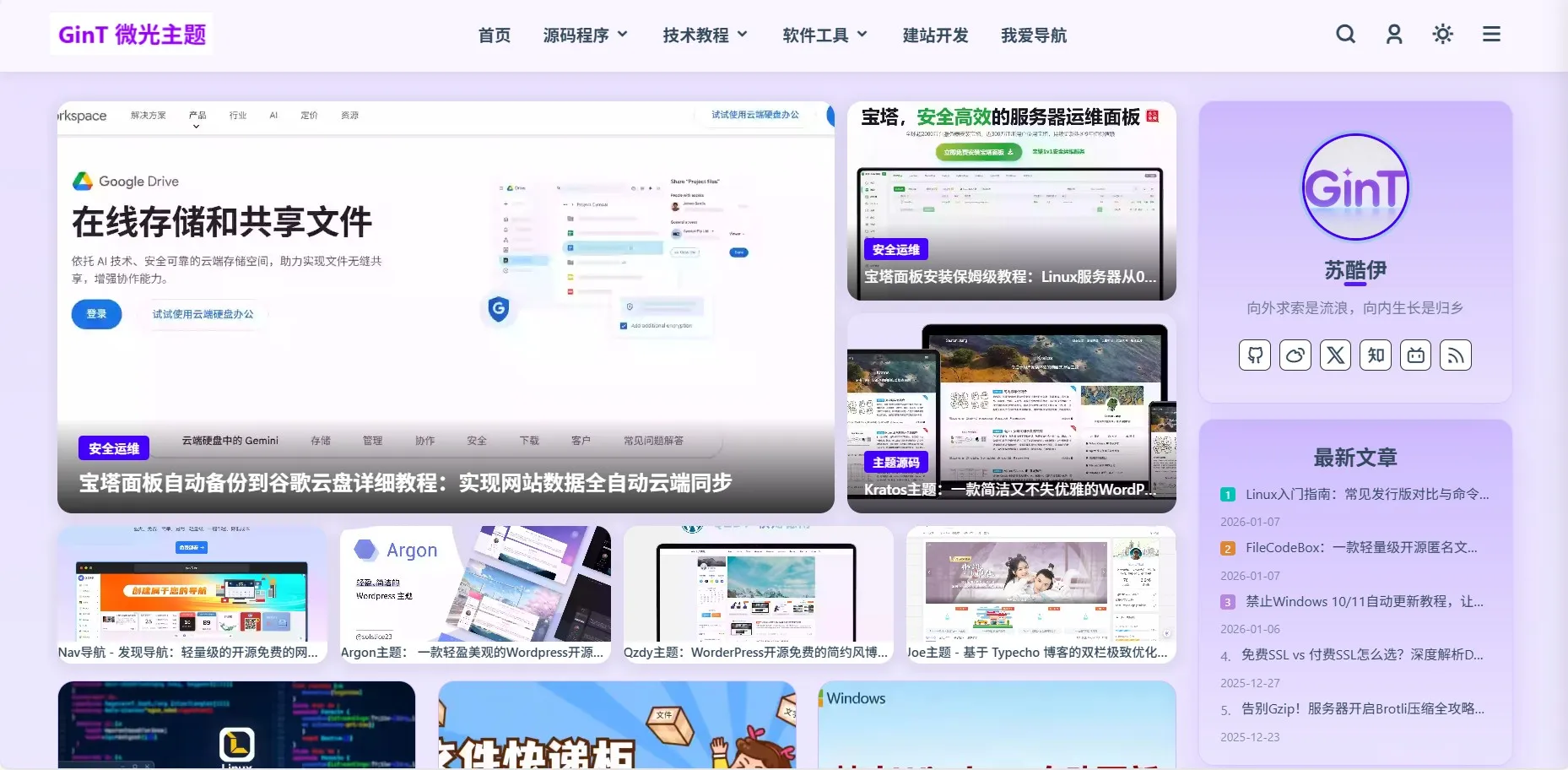Open the RSS feed icon
The height and width of the screenshot is (770, 1568).
[1456, 355]
